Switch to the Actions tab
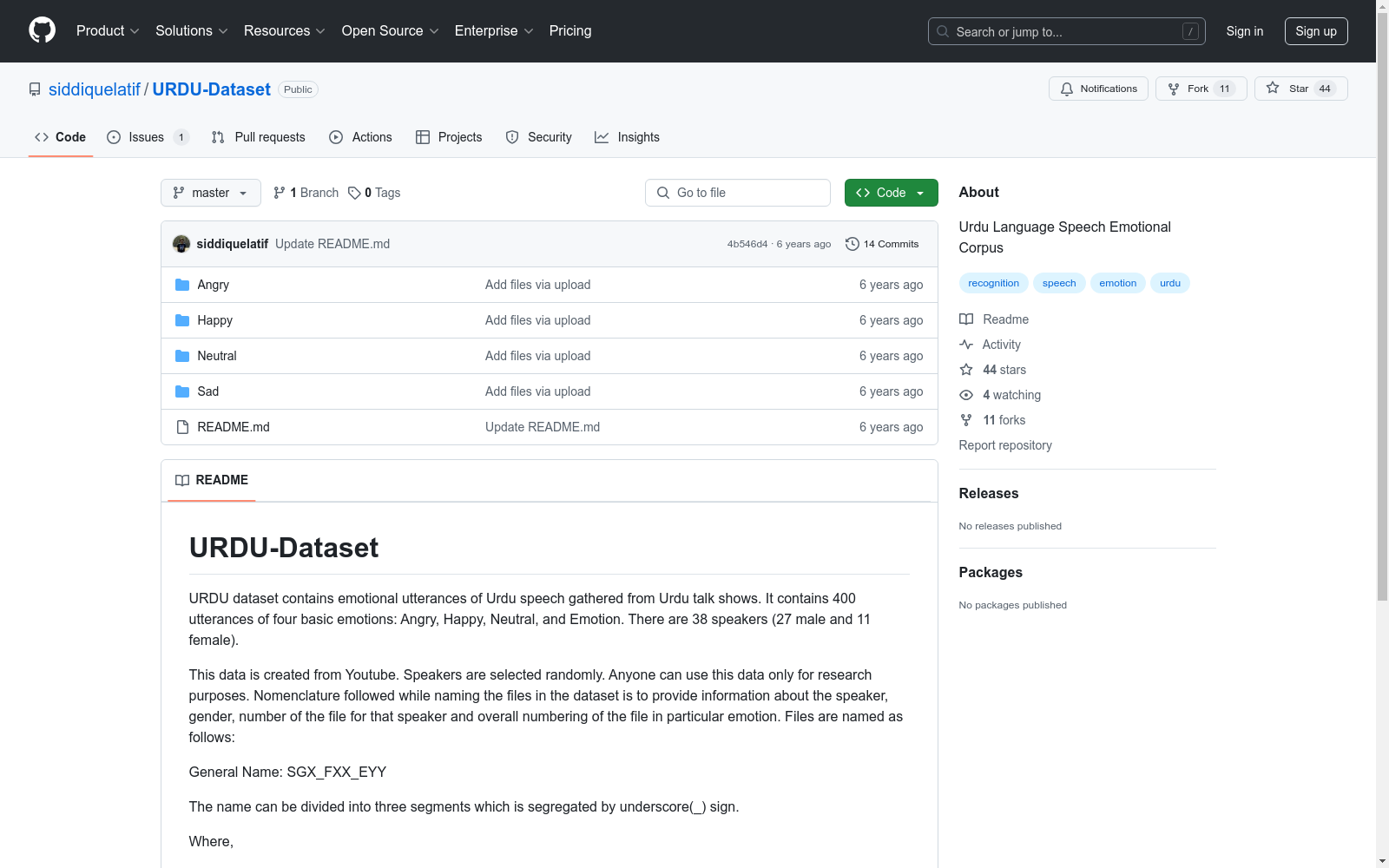The height and width of the screenshot is (868, 1389). pyautogui.click(x=361, y=137)
